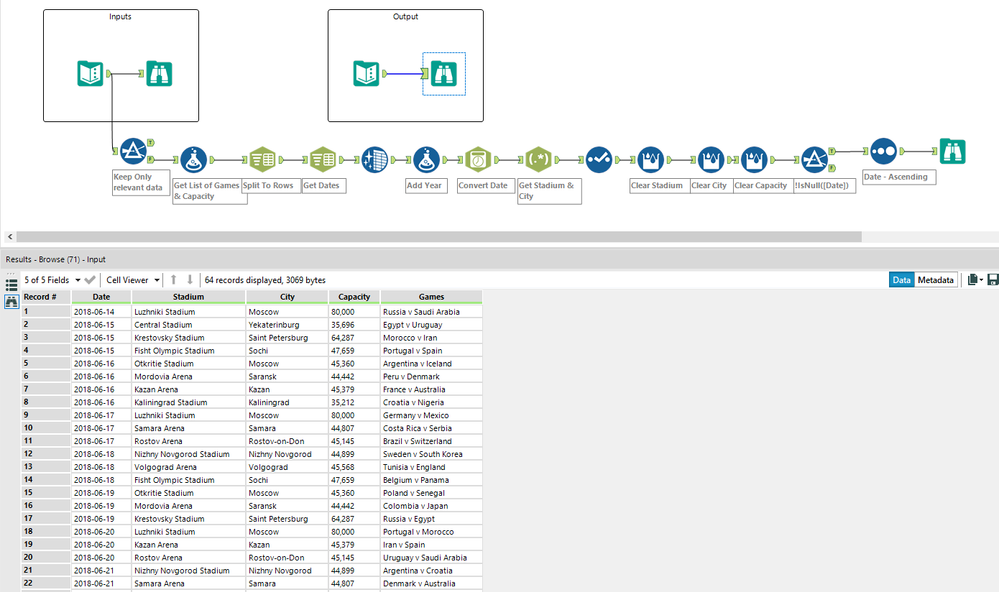Open the '5 of 5 Fields' dropdown
This screenshot has height=592, width=999.
coord(52,280)
